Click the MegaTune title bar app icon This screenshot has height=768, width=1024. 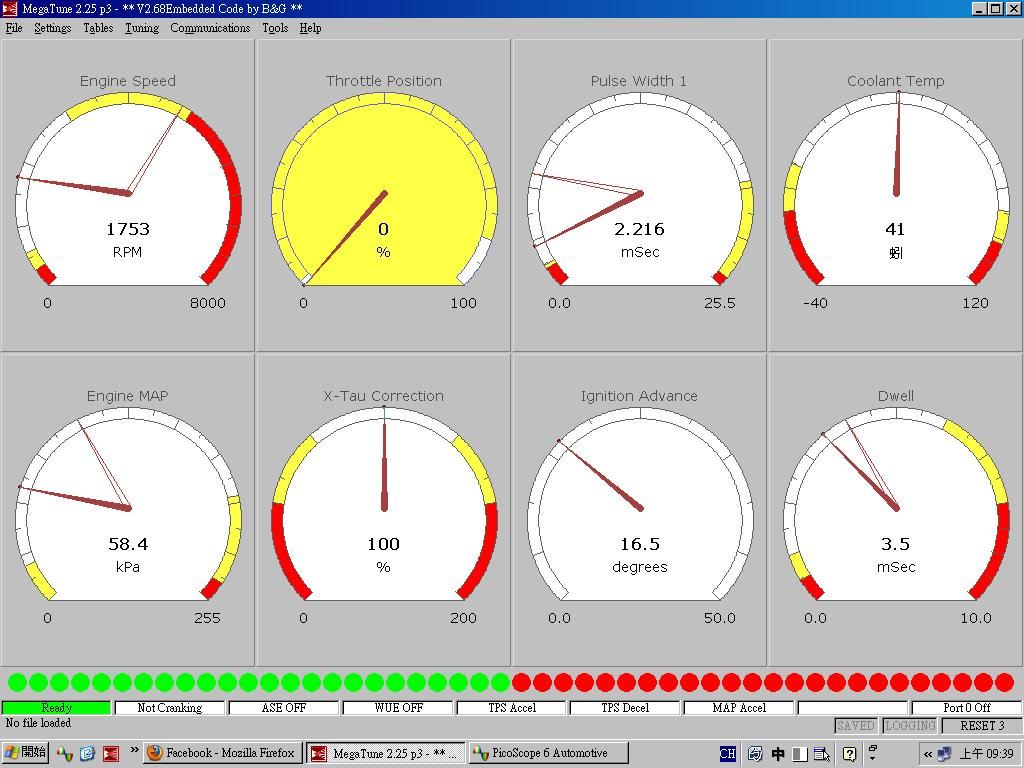[9, 9]
